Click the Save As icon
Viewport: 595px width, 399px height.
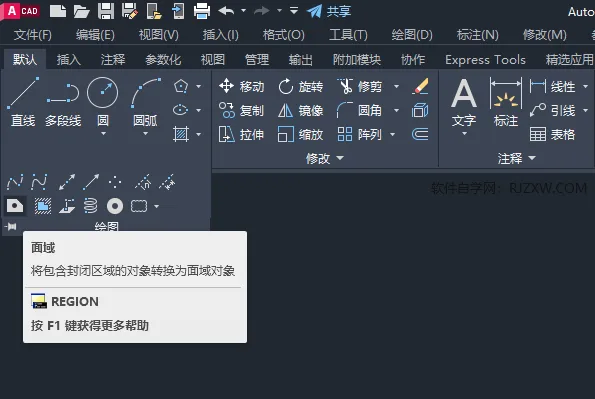tap(130, 11)
